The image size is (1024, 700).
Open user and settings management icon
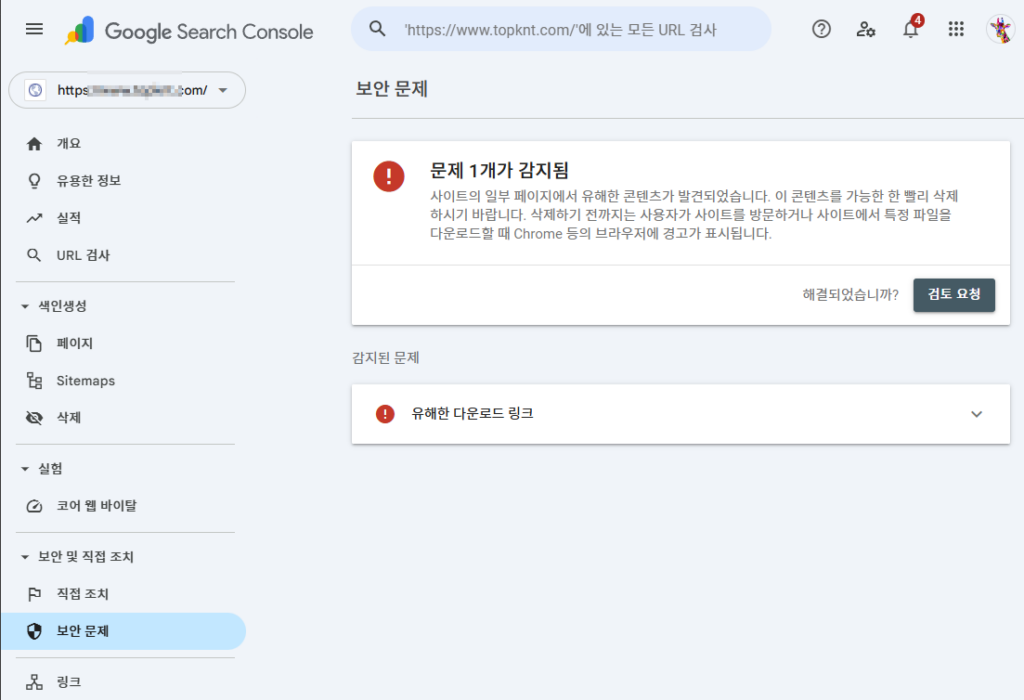pos(866,29)
